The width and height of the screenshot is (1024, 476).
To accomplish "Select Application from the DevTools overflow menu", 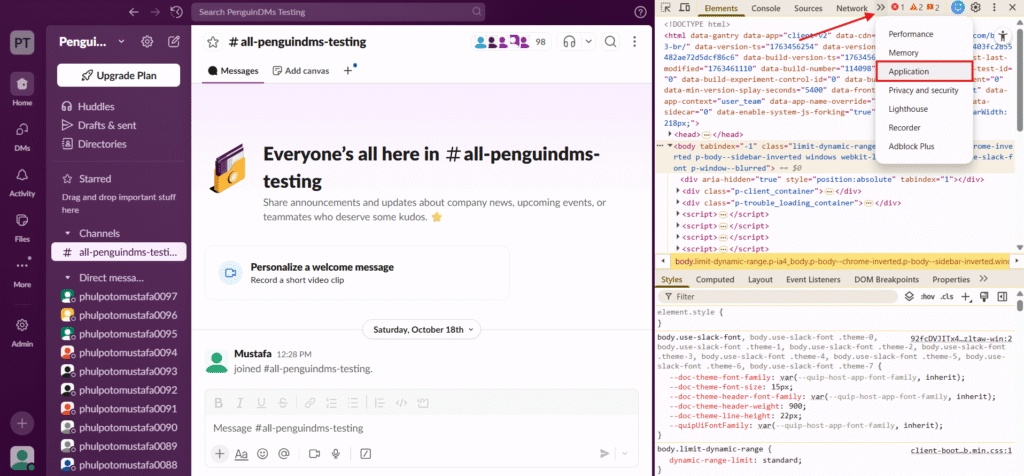I will pos(909,72).
